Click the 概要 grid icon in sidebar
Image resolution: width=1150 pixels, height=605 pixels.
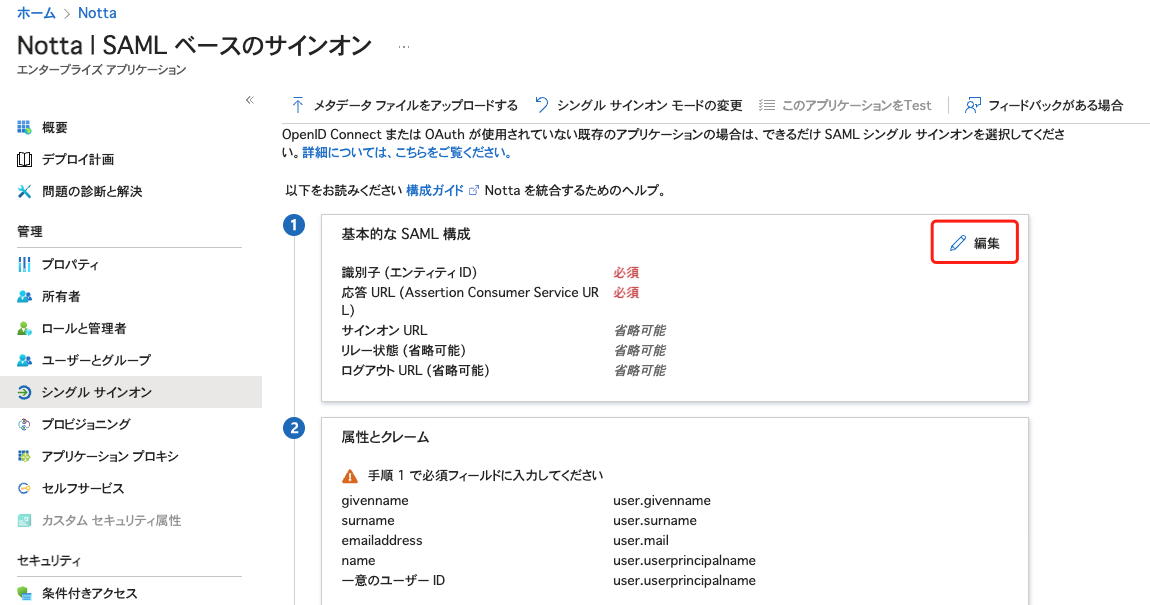tap(24, 128)
